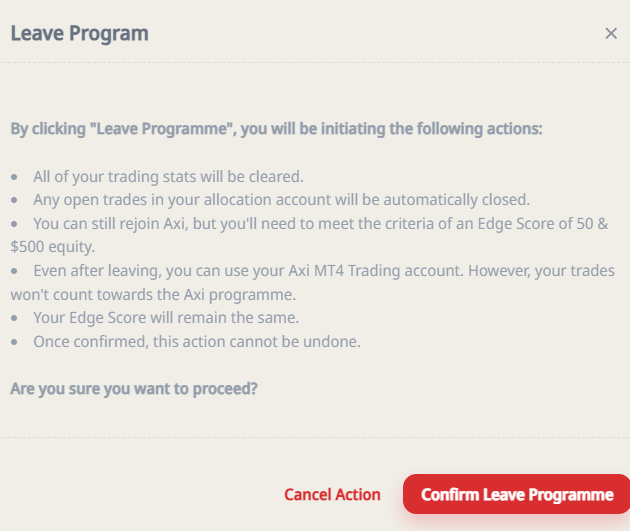Click the Cancel Action link
The height and width of the screenshot is (531, 630).
[x=332, y=494]
